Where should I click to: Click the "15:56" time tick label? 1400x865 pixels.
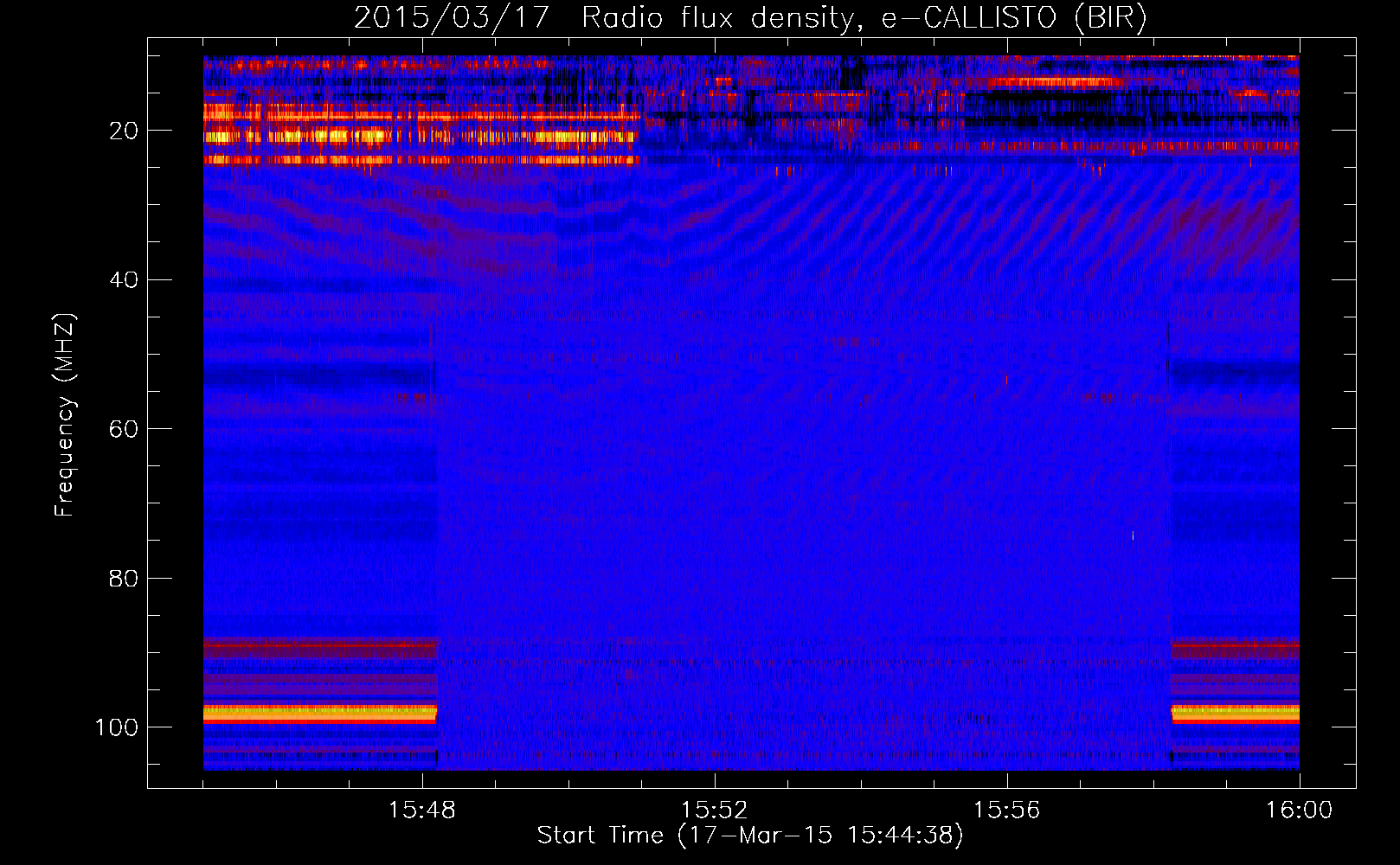(x=1006, y=810)
